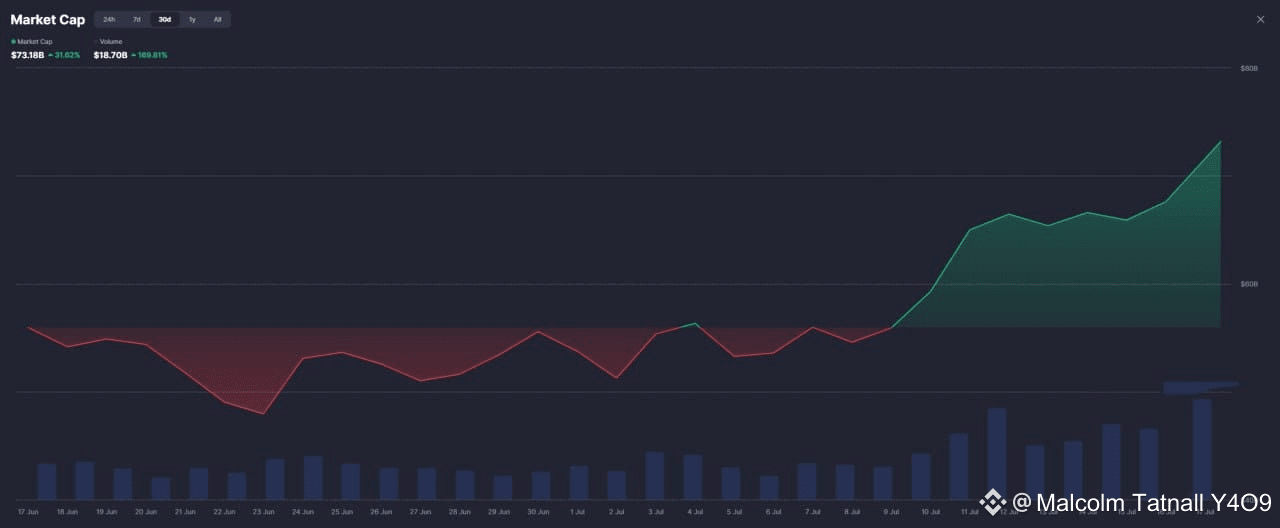
Task: Click the 2 Jul axis label
Action: tap(616, 511)
